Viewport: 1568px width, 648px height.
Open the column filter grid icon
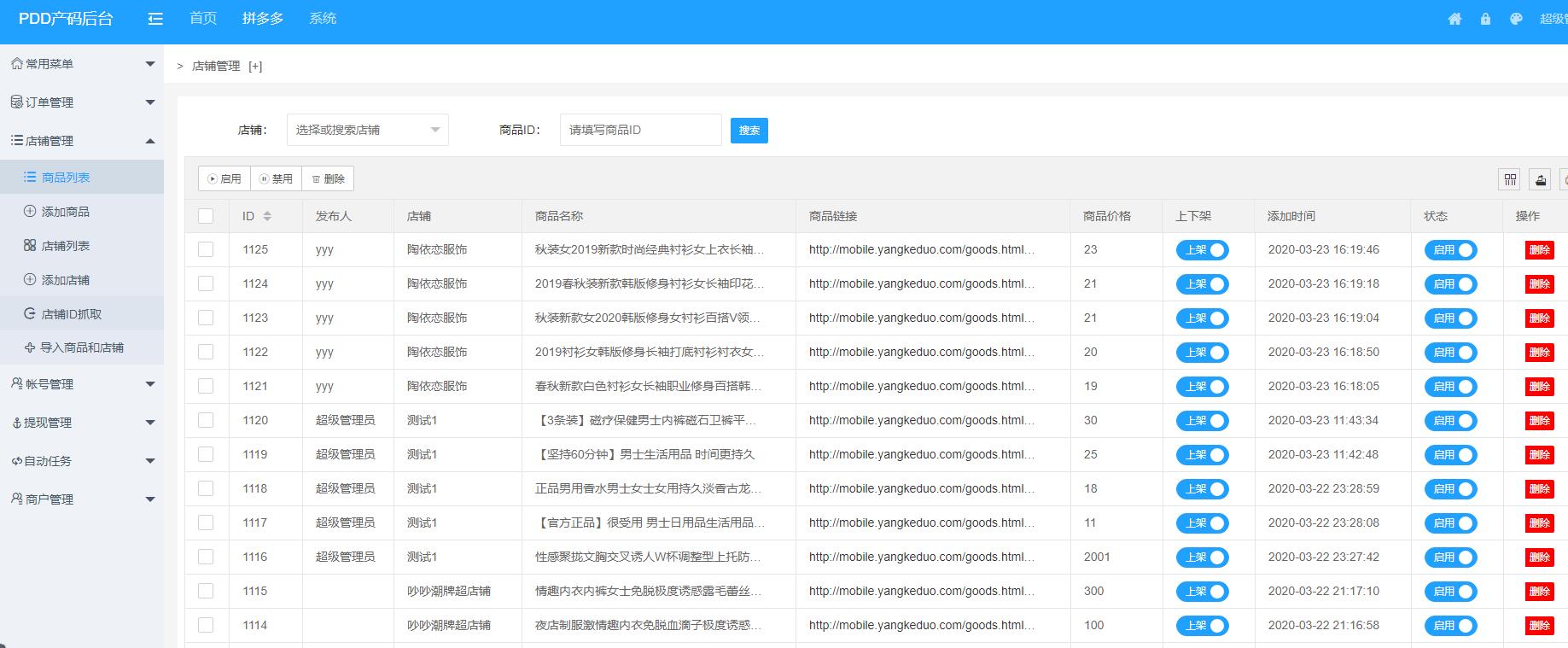click(x=1510, y=179)
